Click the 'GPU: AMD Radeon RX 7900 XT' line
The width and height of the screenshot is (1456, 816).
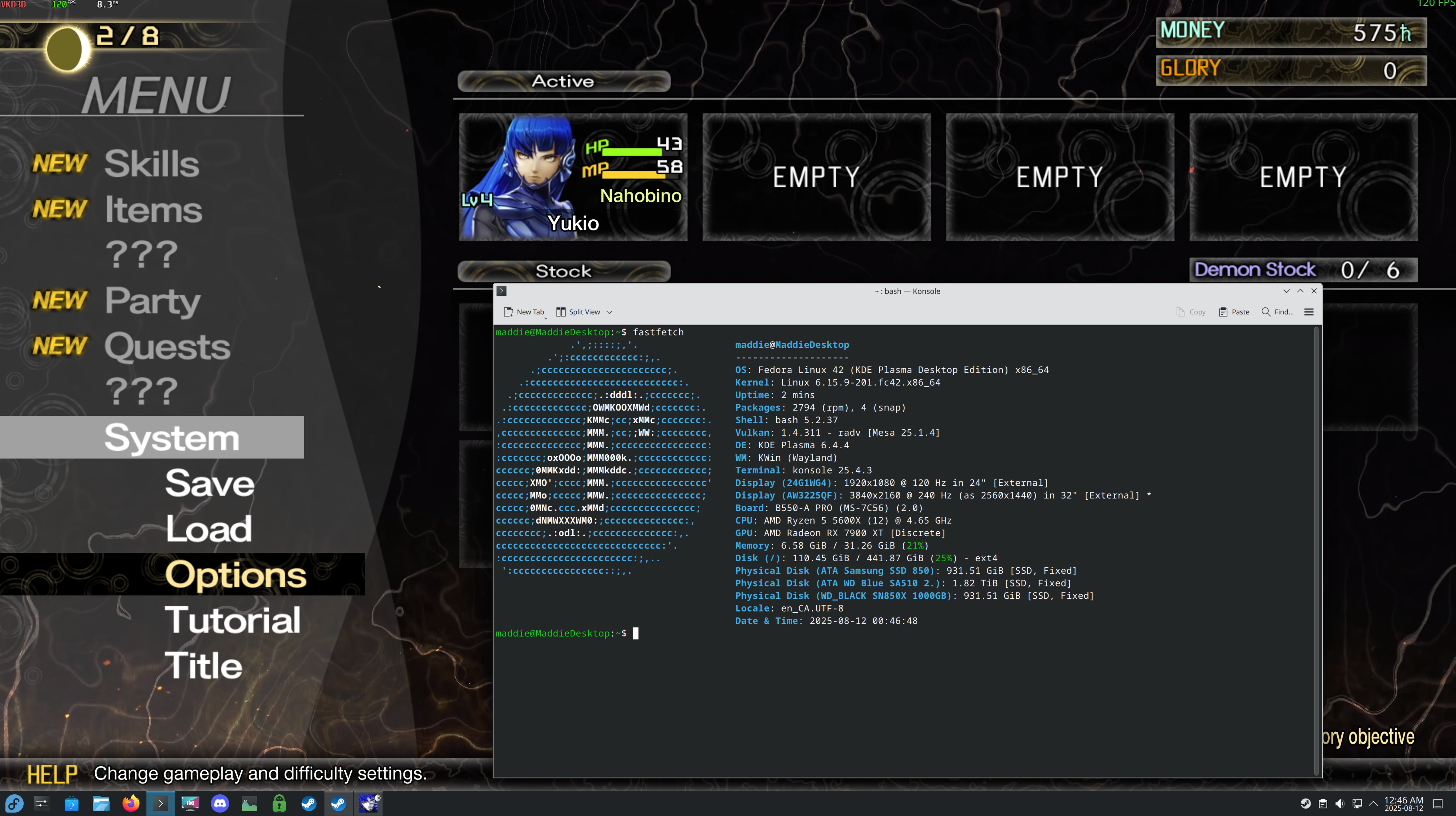(x=840, y=533)
